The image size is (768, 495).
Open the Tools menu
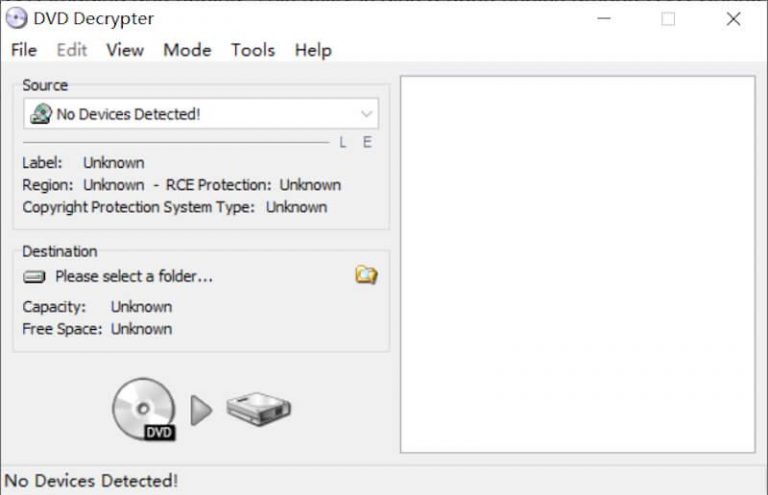pos(252,50)
